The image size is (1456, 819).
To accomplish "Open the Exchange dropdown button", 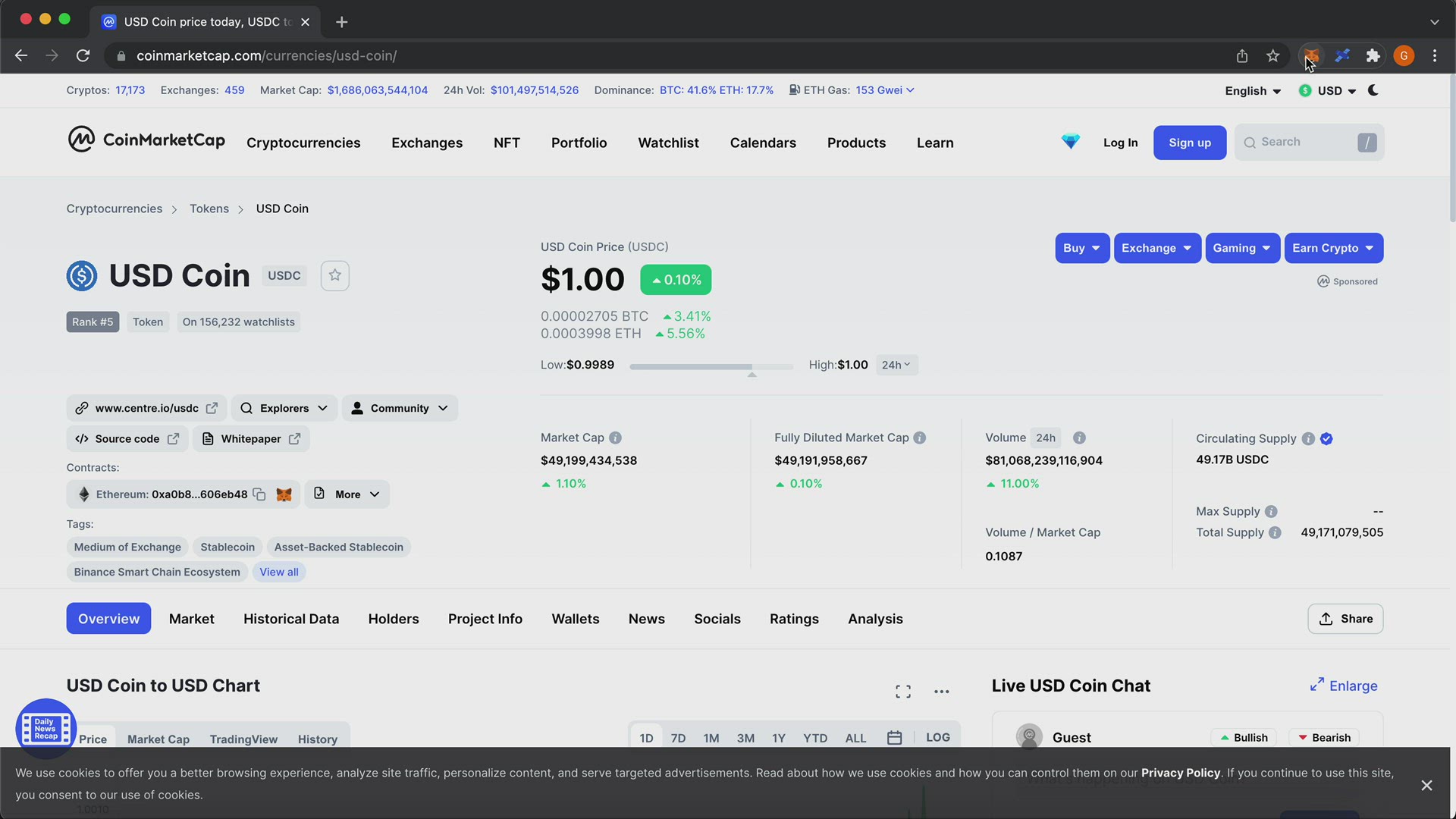I will tap(1157, 248).
